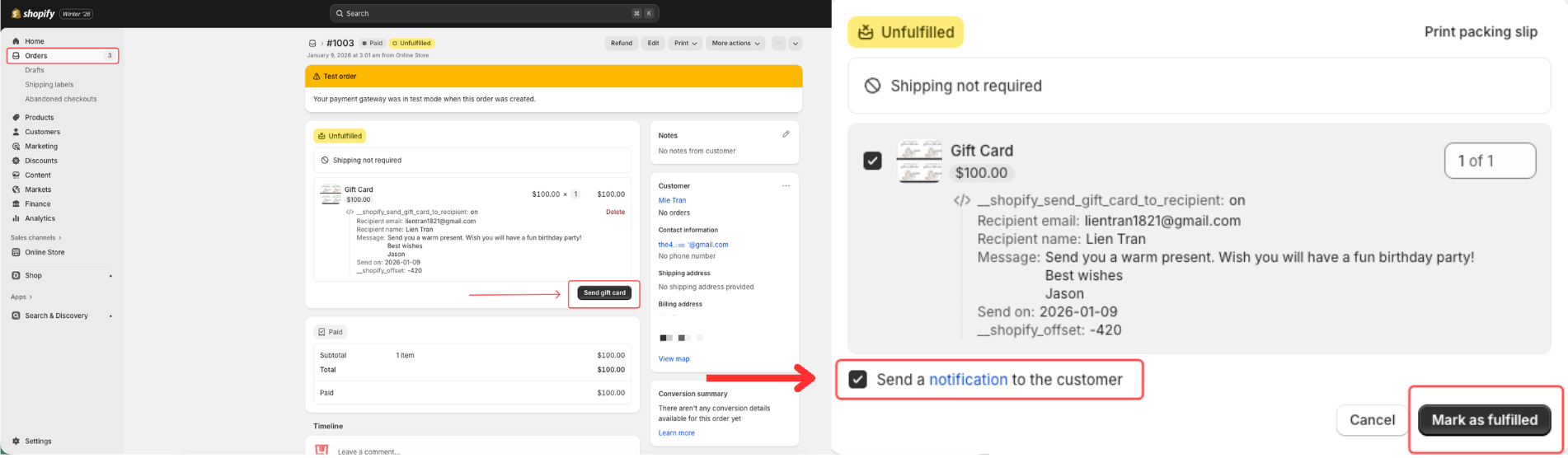Expand the Sales channels section
Screen dimensions: 1568x458
tap(35, 237)
